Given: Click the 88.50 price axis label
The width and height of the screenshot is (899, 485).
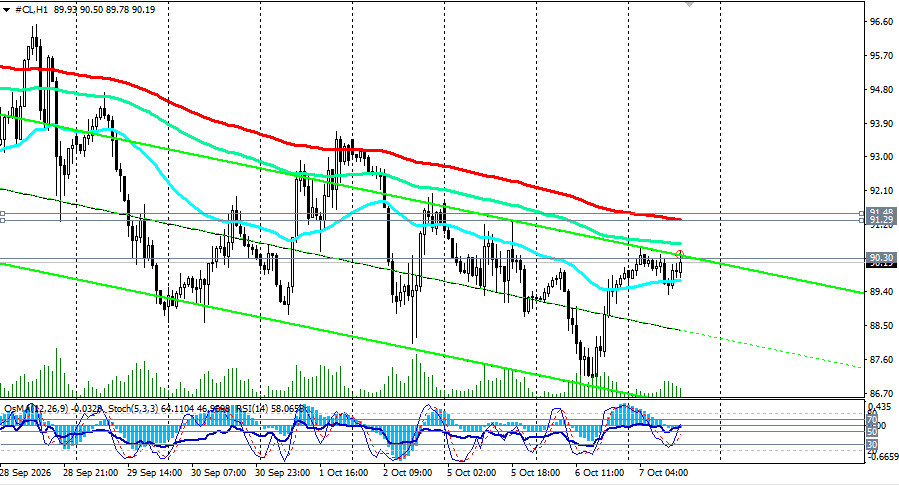Looking at the screenshot, I should (881, 326).
